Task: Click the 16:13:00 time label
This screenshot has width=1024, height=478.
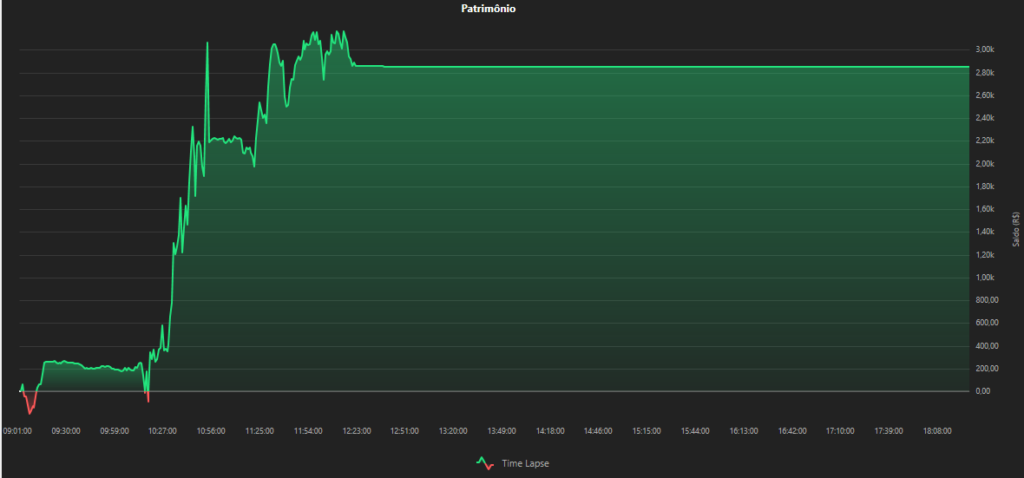Action: click(743, 431)
